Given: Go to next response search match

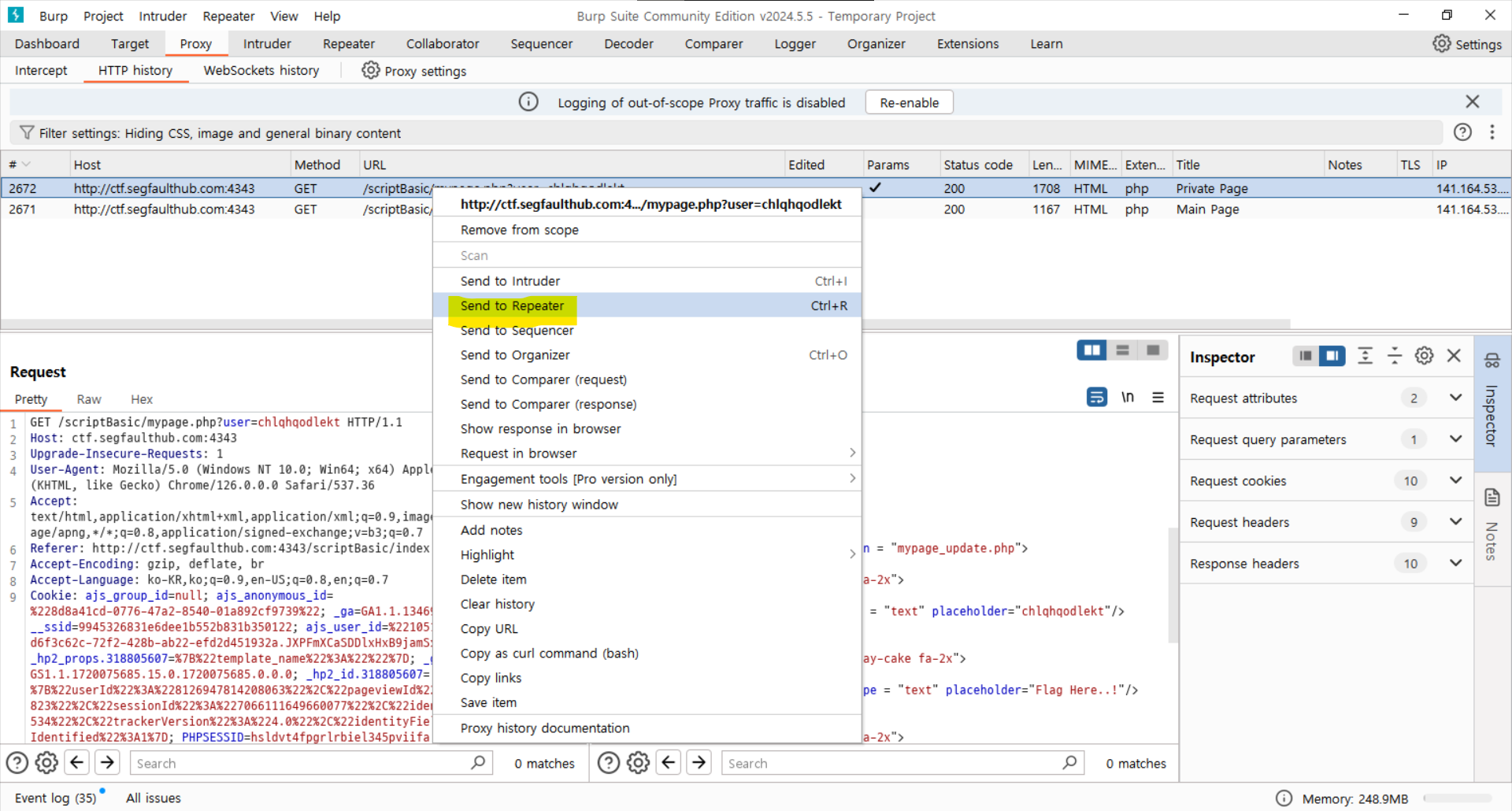Looking at the screenshot, I should click(699, 762).
